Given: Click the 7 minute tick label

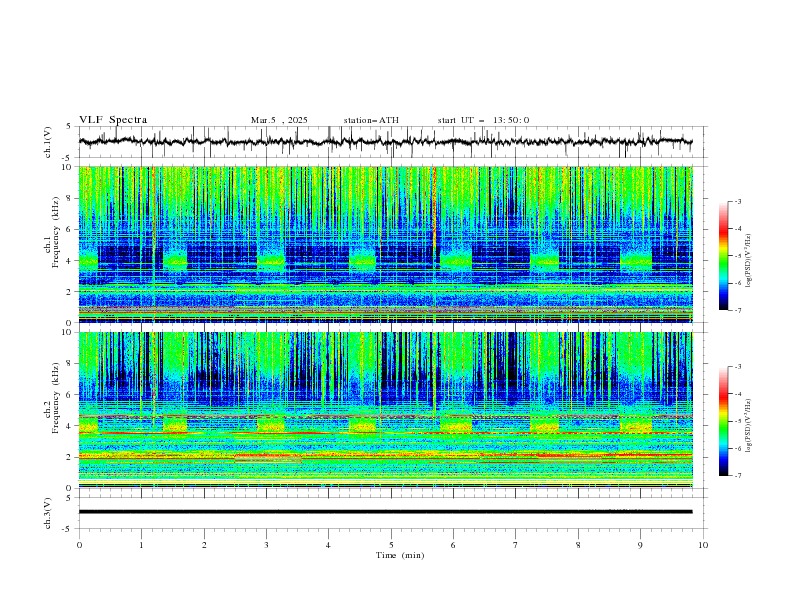Looking at the screenshot, I should click(x=515, y=545).
